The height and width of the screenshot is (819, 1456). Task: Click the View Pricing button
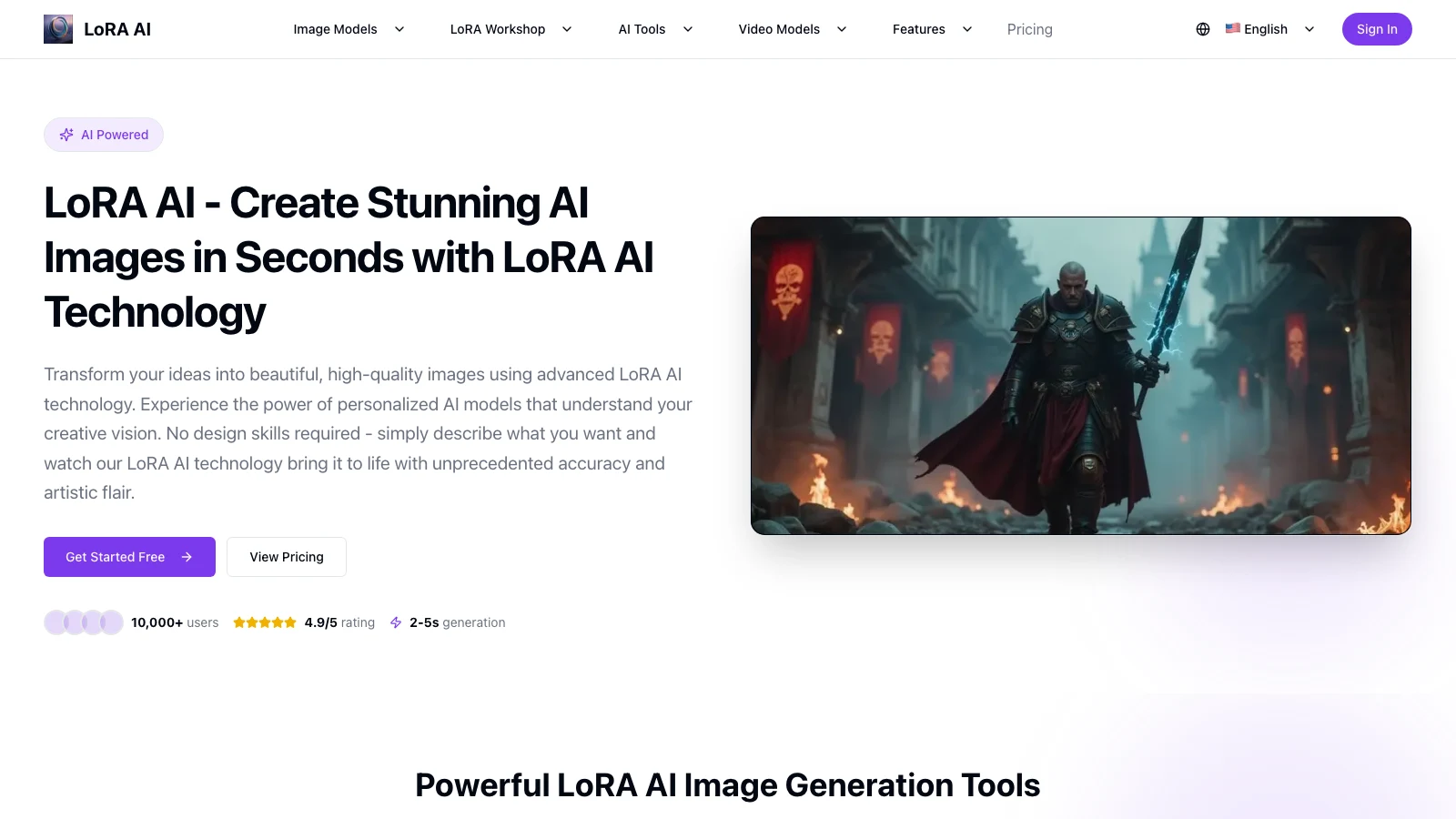pyautogui.click(x=287, y=557)
